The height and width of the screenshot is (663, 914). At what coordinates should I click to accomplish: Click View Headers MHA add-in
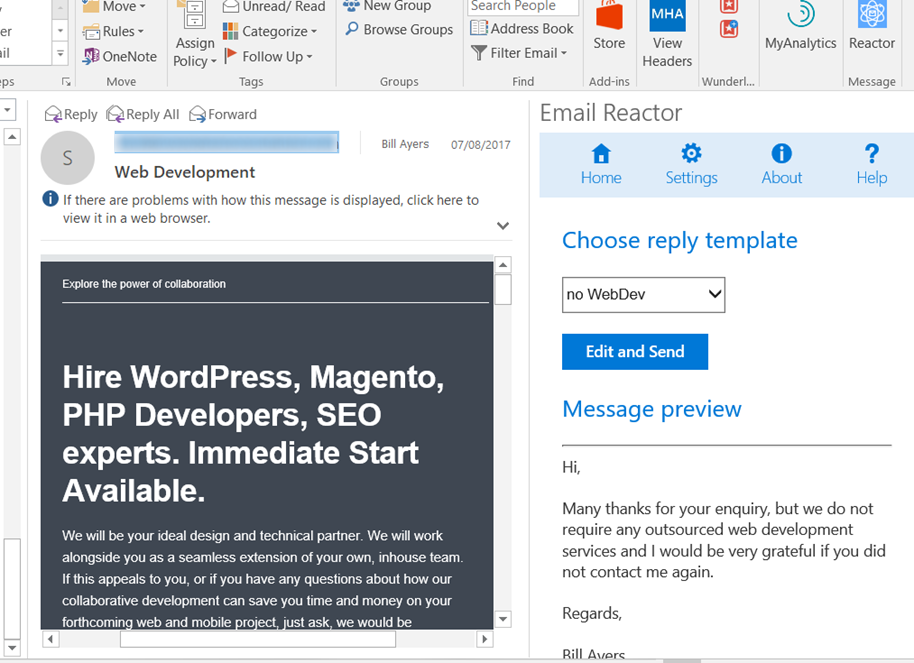667,35
